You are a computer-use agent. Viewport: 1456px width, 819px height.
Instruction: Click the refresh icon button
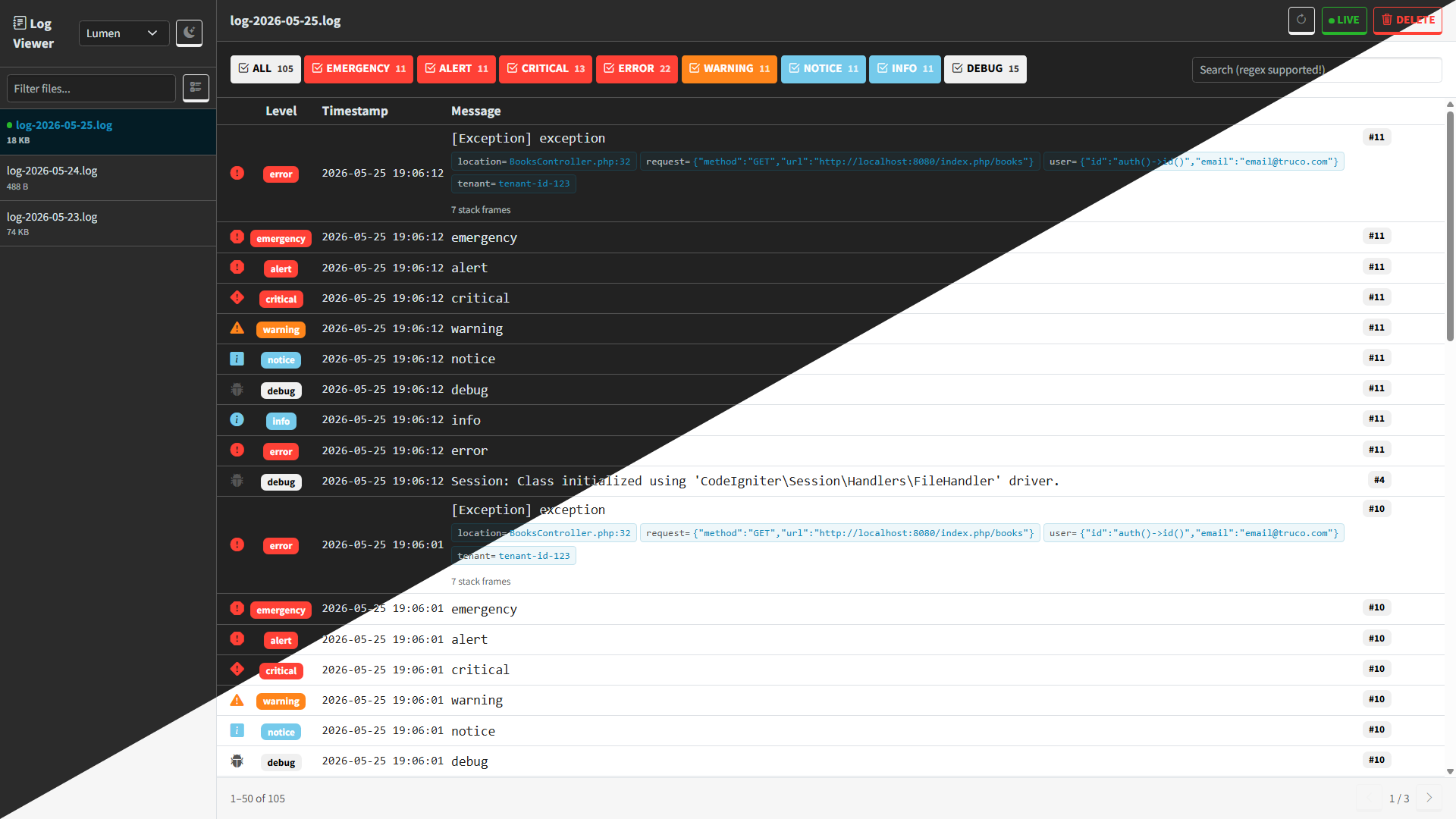[x=1301, y=20]
